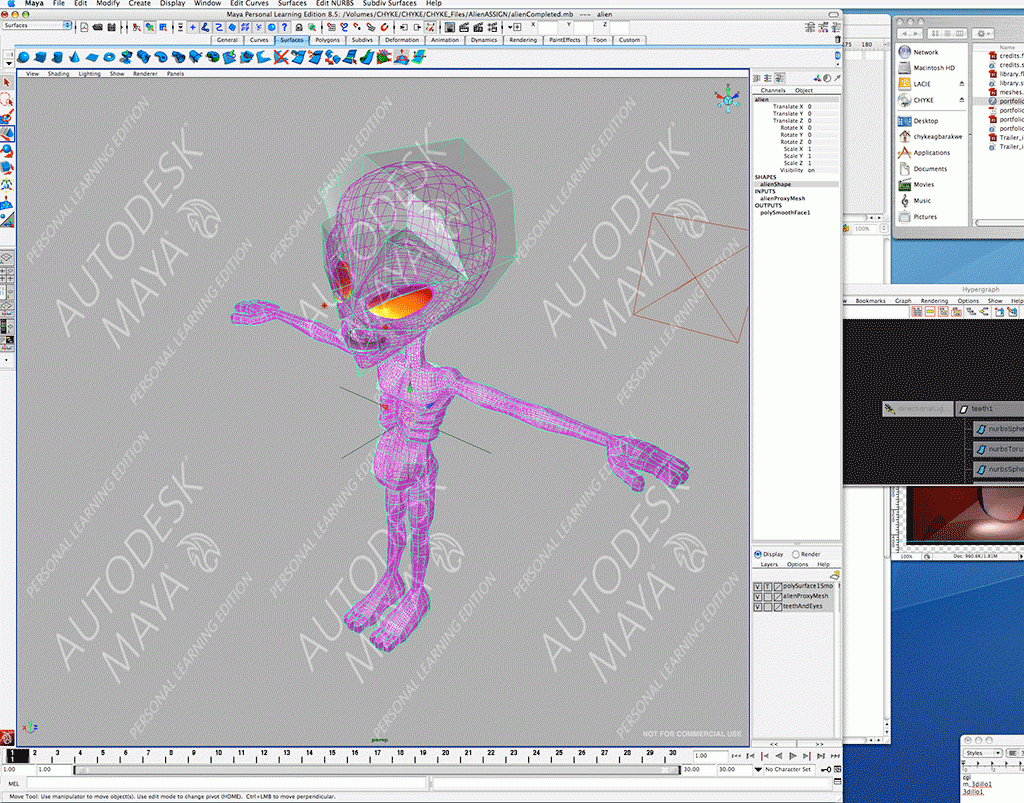This screenshot has height=803, width=1024.
Task: Activate the Scale tool in toolbox
Action: [7, 168]
